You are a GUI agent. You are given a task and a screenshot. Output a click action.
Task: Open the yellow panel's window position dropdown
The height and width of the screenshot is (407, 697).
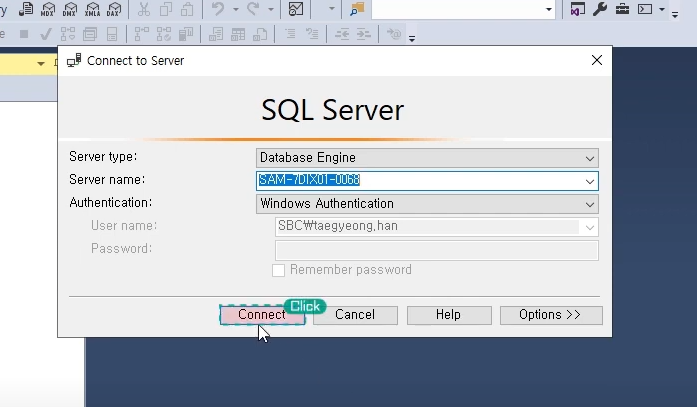41,64
